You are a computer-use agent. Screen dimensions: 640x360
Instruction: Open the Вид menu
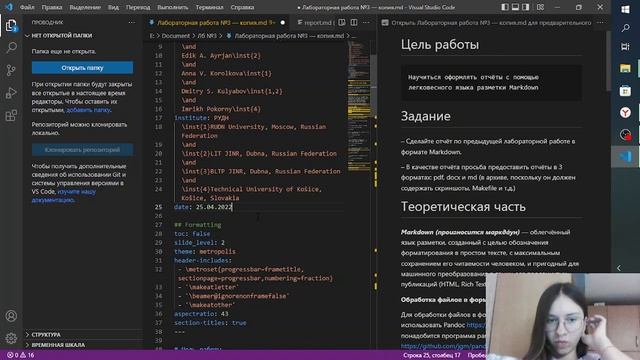113,7
